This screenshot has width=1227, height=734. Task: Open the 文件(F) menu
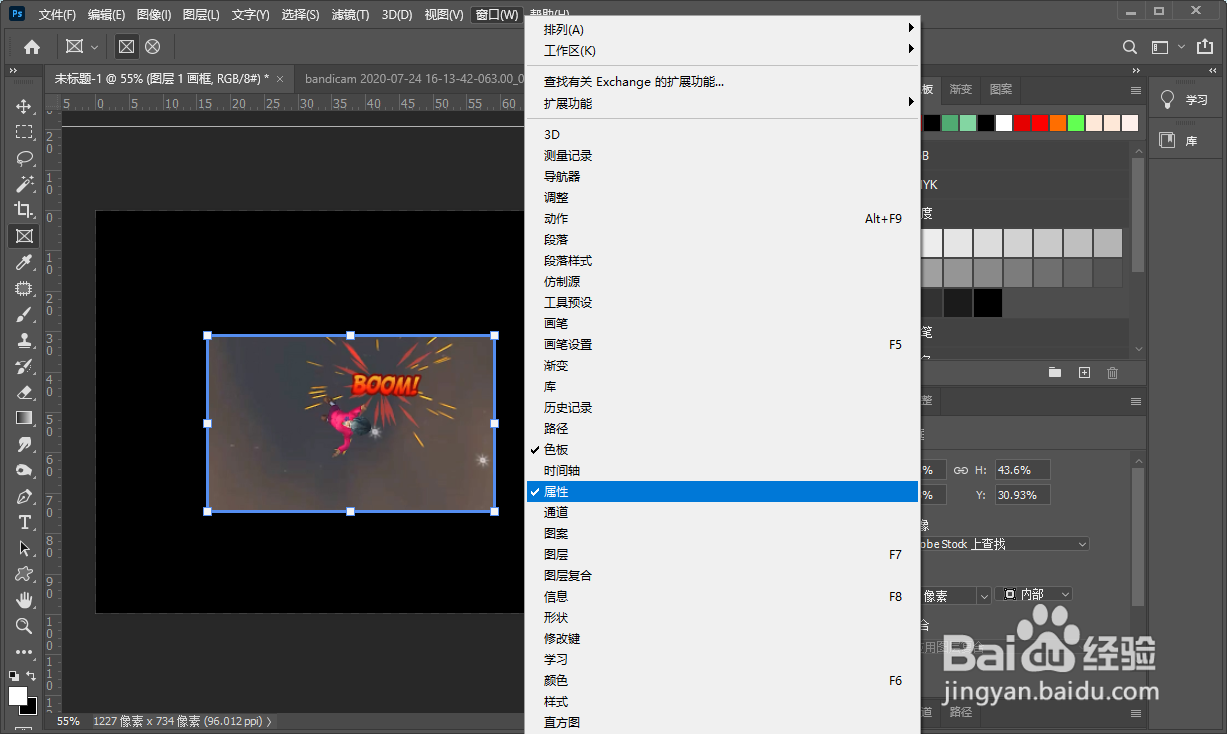click(x=57, y=15)
